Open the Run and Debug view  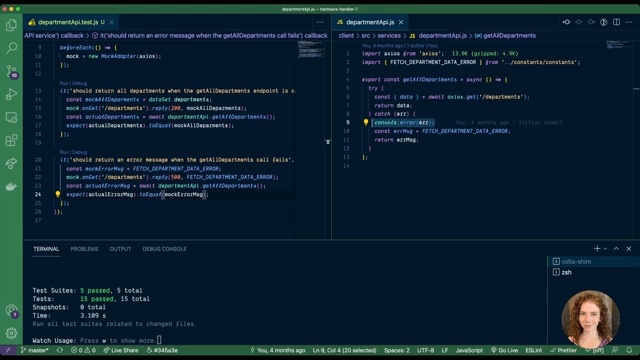pyautogui.click(x=11, y=94)
